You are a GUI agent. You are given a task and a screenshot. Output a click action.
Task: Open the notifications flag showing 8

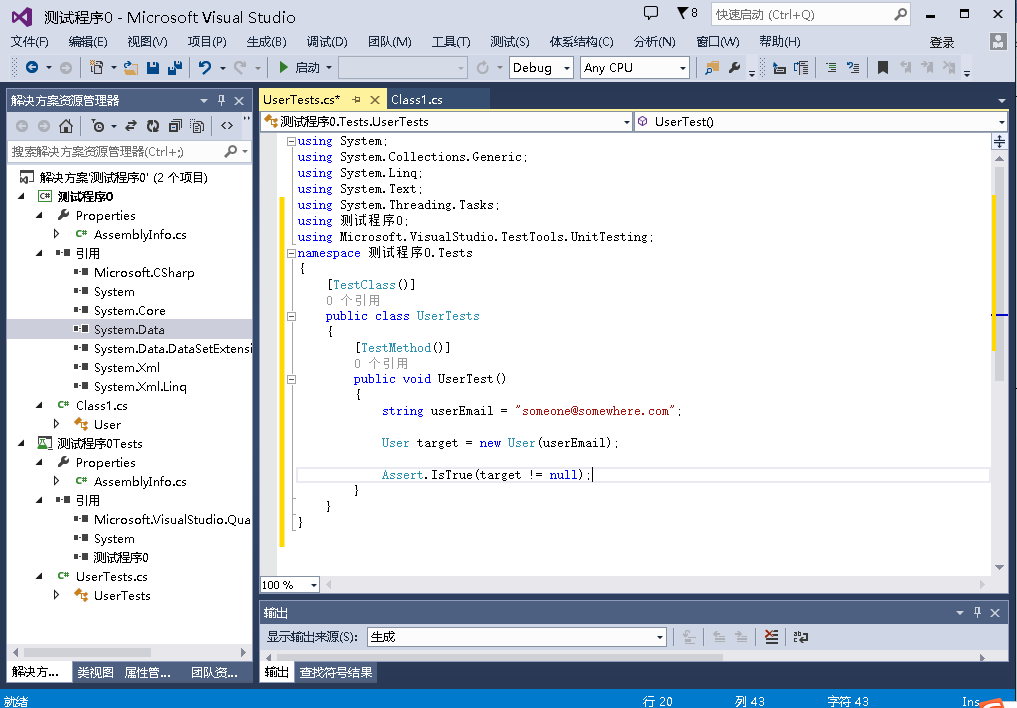(x=687, y=13)
